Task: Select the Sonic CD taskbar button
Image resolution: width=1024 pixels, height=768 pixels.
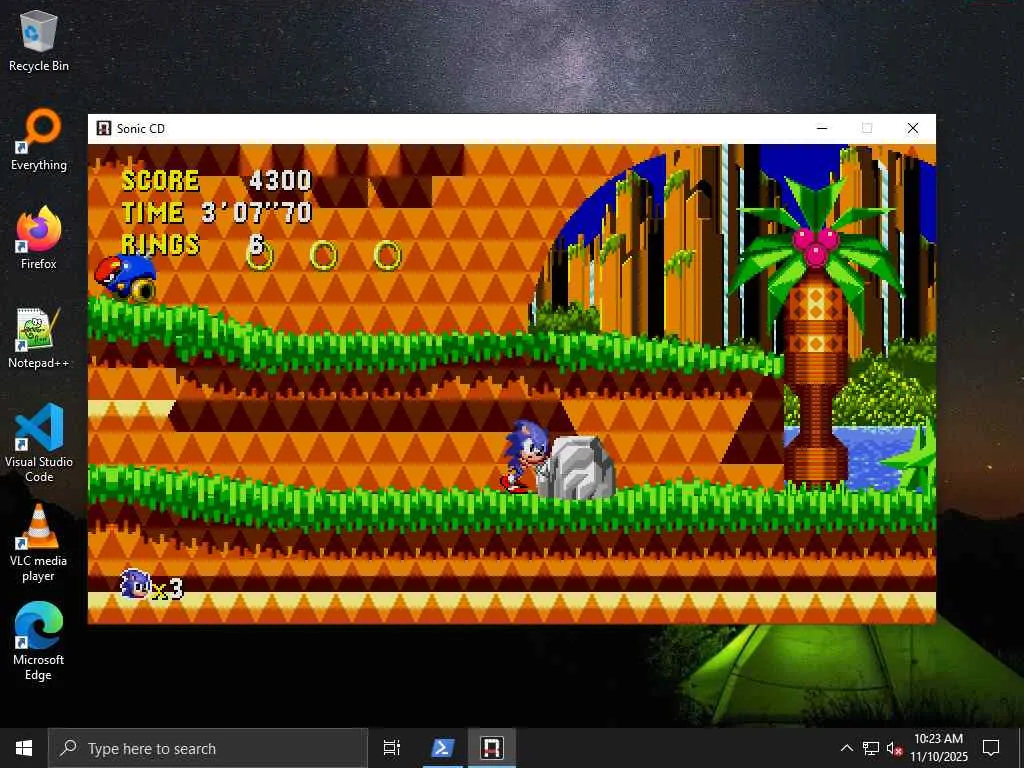Action: [492, 748]
